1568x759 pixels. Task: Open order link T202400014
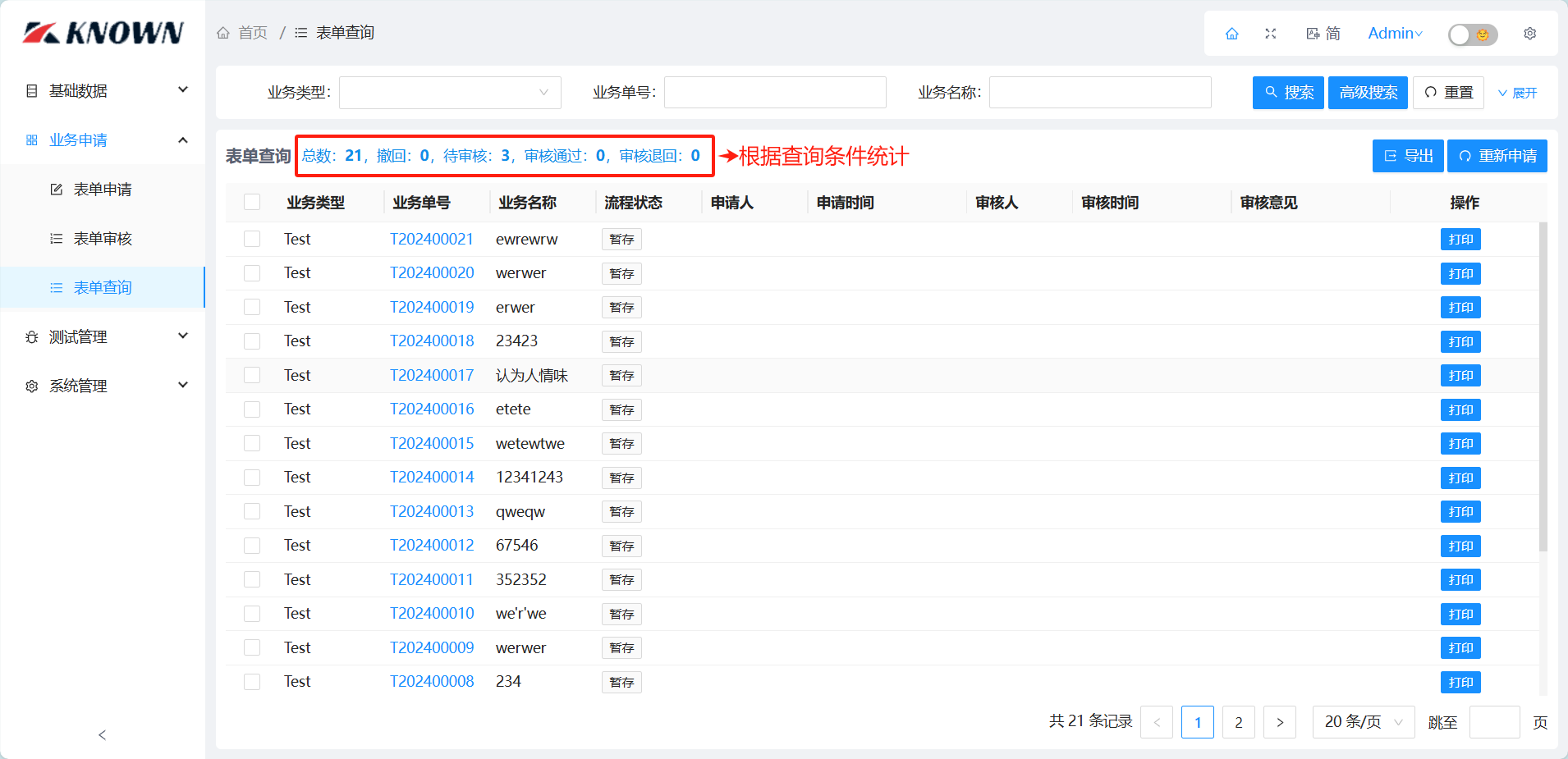(432, 477)
